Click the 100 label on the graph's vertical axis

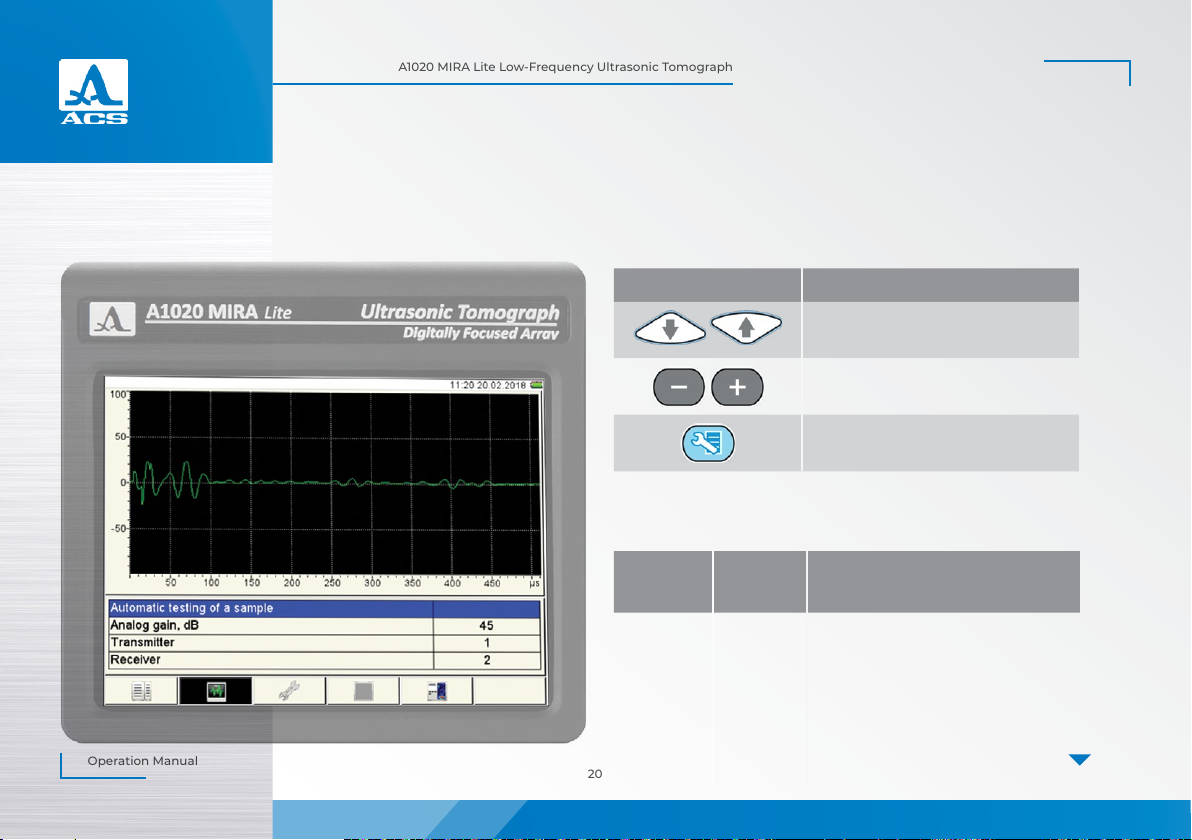[x=119, y=395]
